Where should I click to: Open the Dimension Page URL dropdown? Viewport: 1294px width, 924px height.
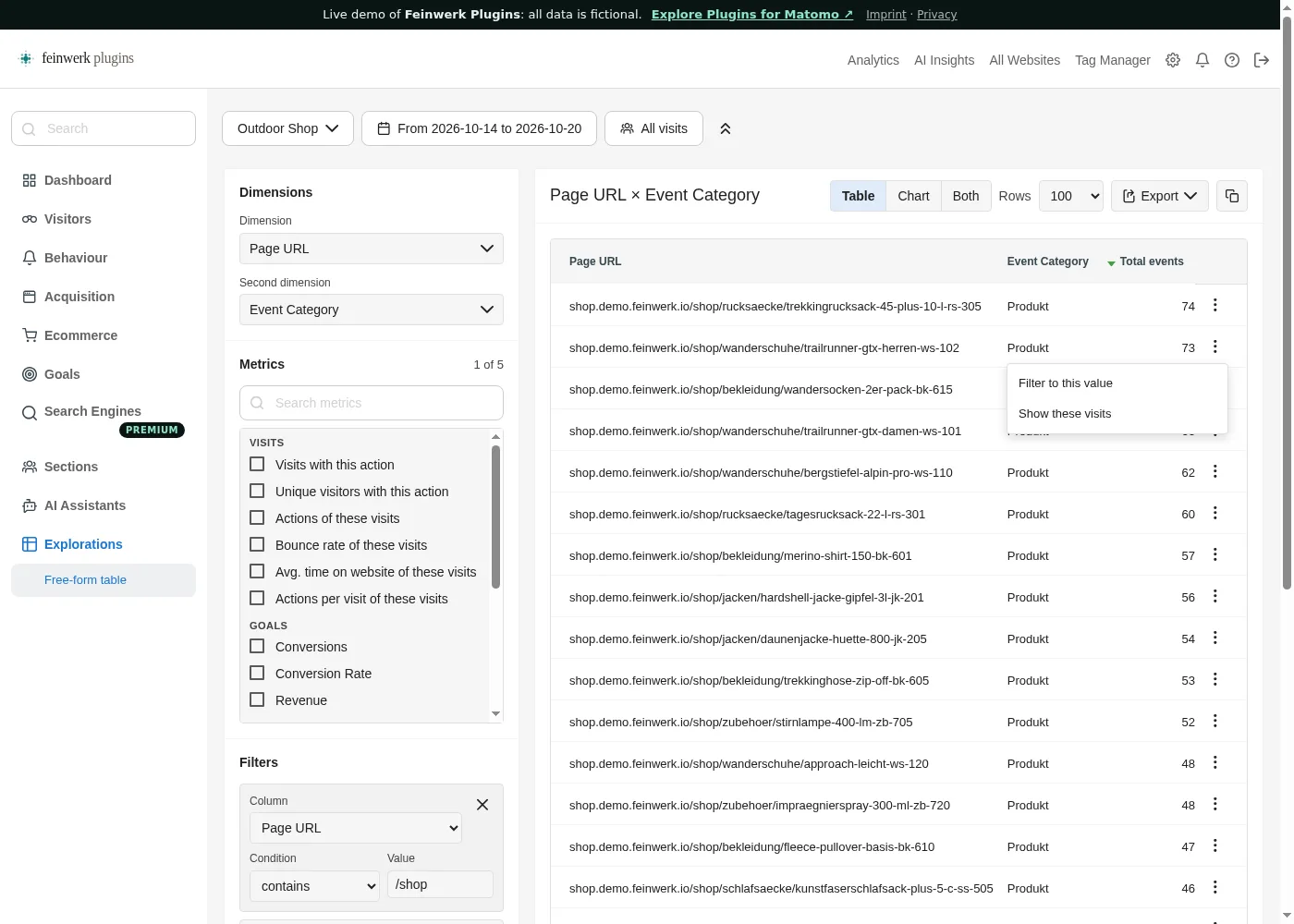[x=372, y=249]
